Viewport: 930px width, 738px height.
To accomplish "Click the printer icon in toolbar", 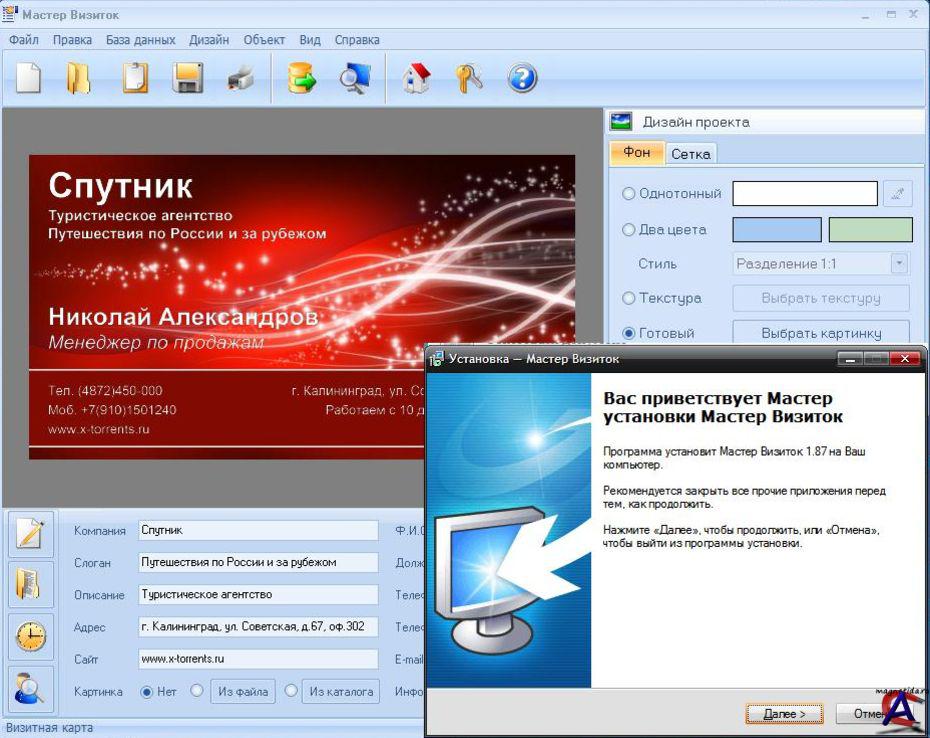I will (241, 78).
